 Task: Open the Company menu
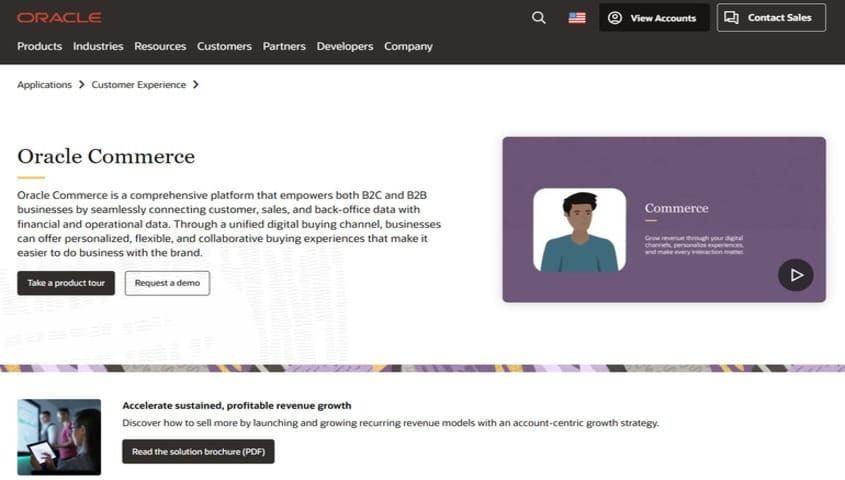click(x=408, y=46)
